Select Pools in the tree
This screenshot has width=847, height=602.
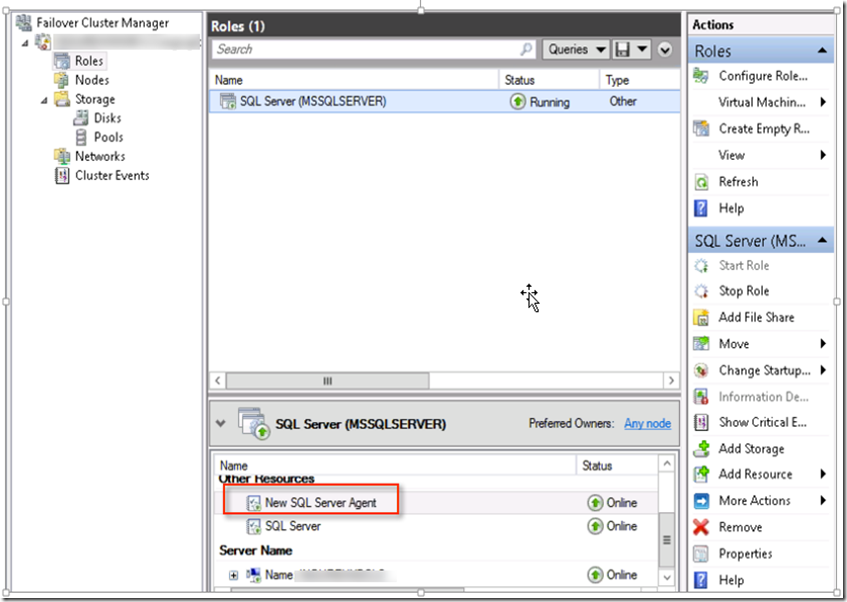click(x=109, y=137)
